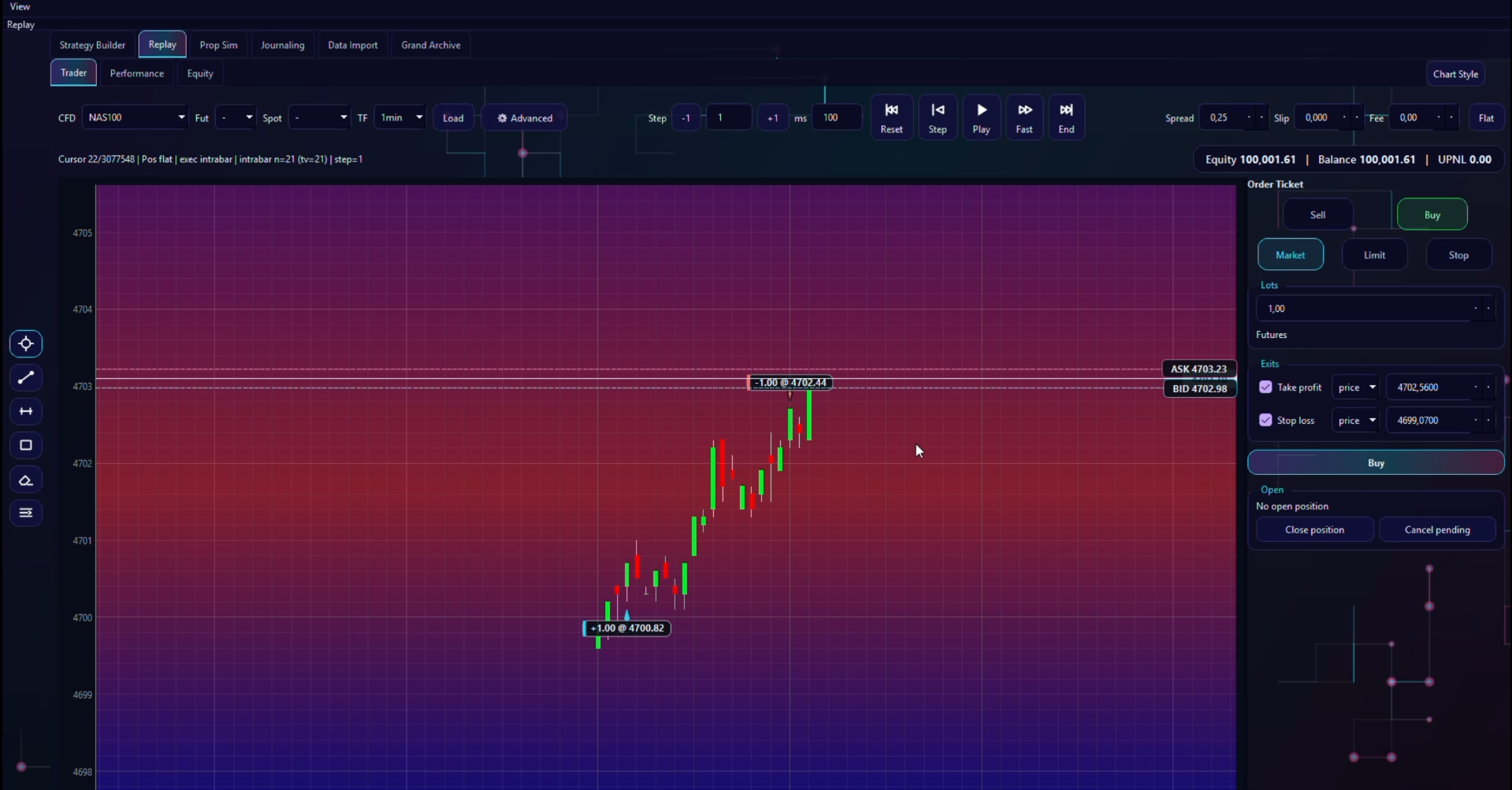
Task: Disable the Stop loss checkbox
Action: coord(1265,421)
